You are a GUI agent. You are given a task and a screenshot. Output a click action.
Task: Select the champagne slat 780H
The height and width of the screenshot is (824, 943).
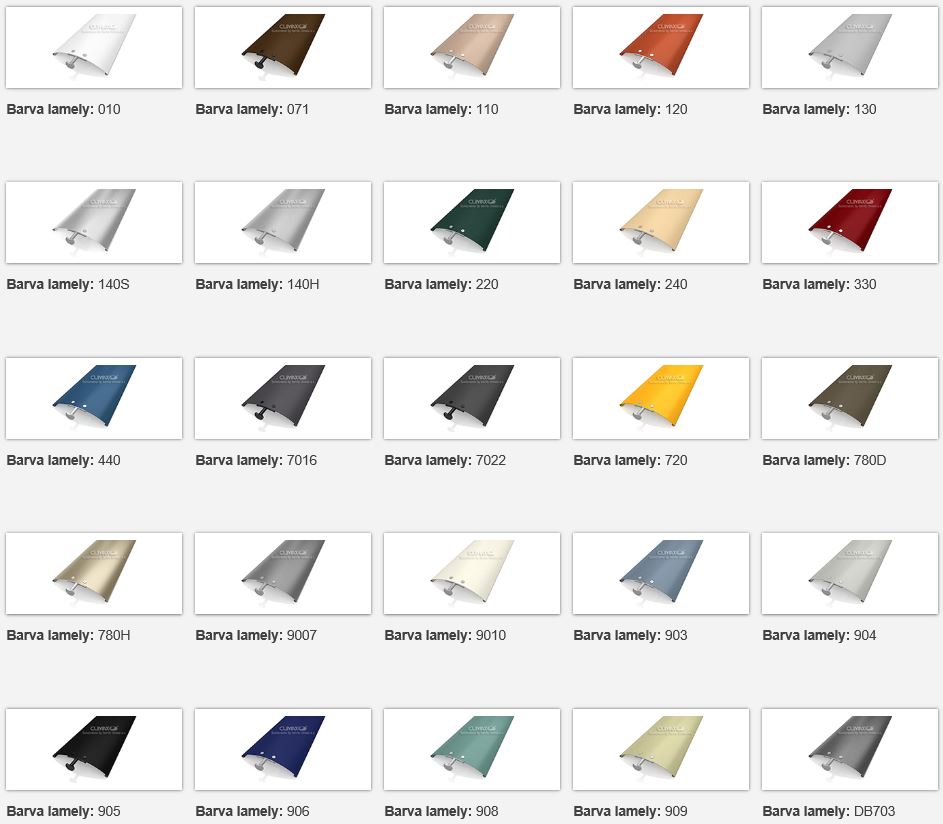94,573
